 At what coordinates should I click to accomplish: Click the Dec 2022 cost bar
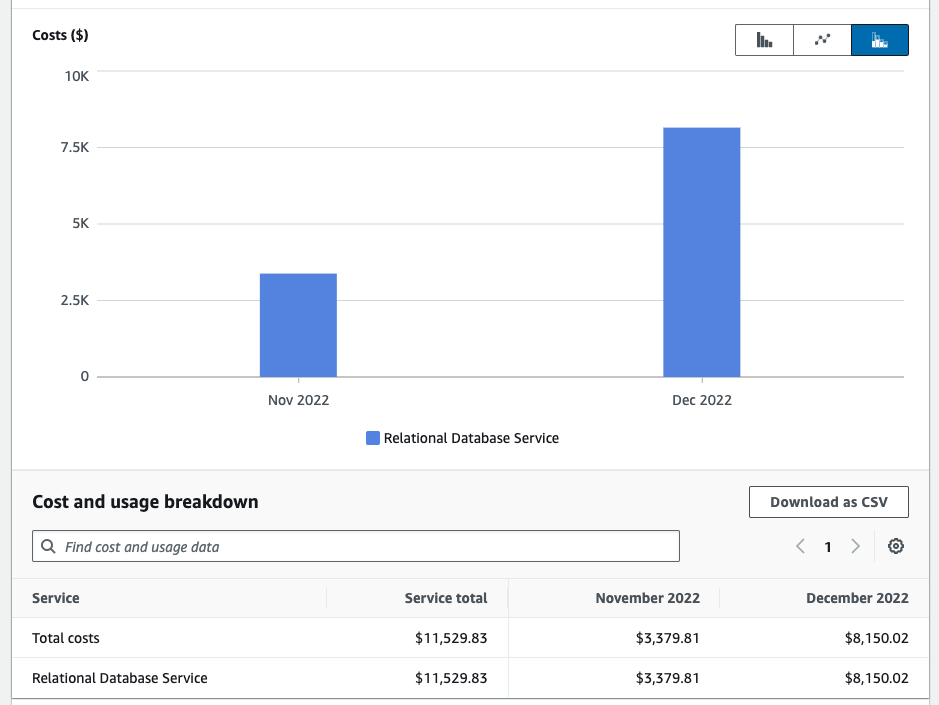click(701, 250)
